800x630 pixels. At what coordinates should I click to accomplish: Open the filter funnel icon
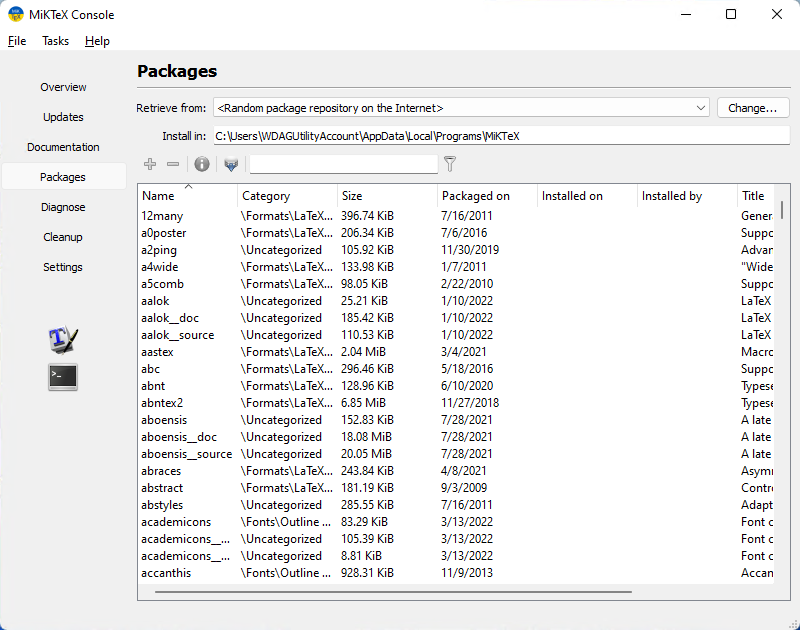coord(449,164)
